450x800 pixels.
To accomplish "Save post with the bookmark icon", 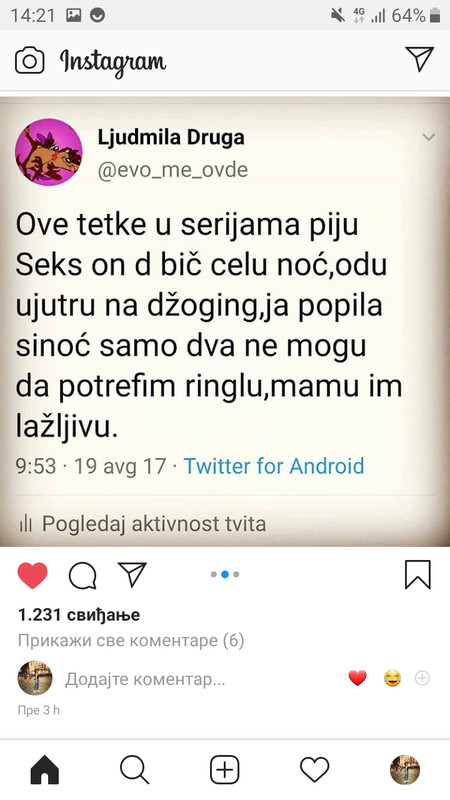I will pyautogui.click(x=418, y=575).
